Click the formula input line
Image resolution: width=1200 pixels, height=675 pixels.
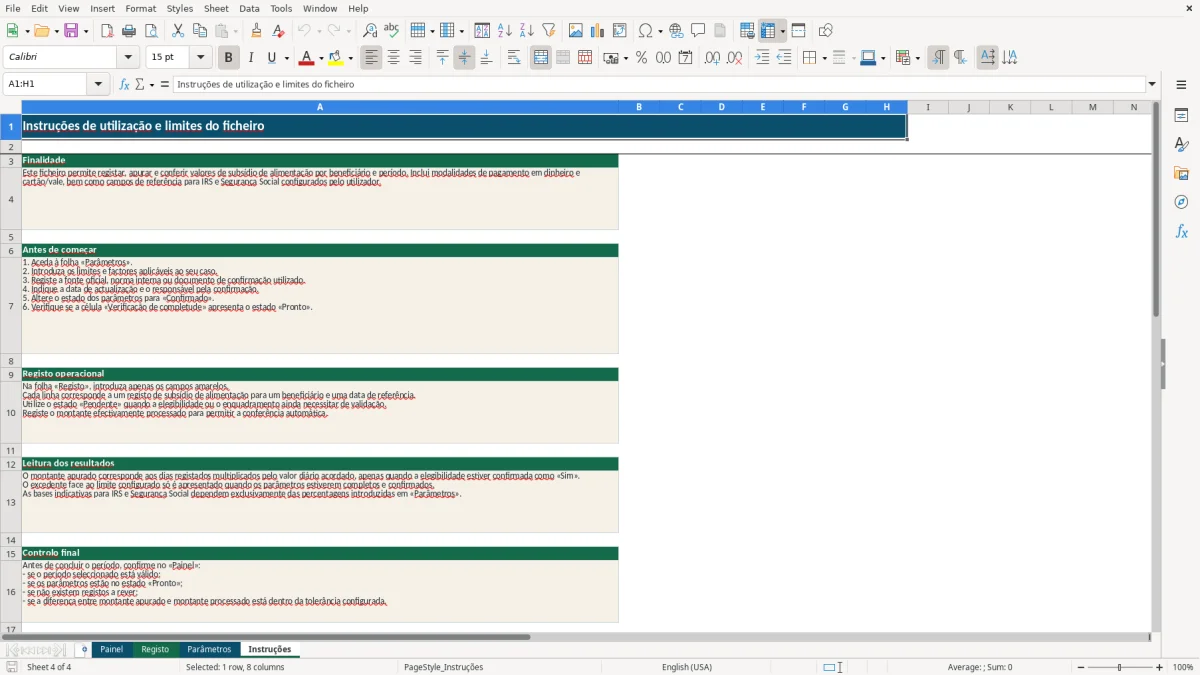659,84
